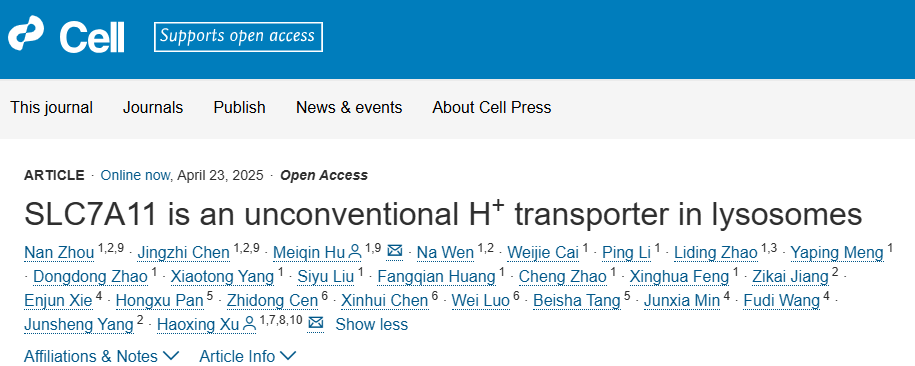Select author Junsheng Yang link
Image resolution: width=915 pixels, height=366 pixels.
[x=79, y=325]
